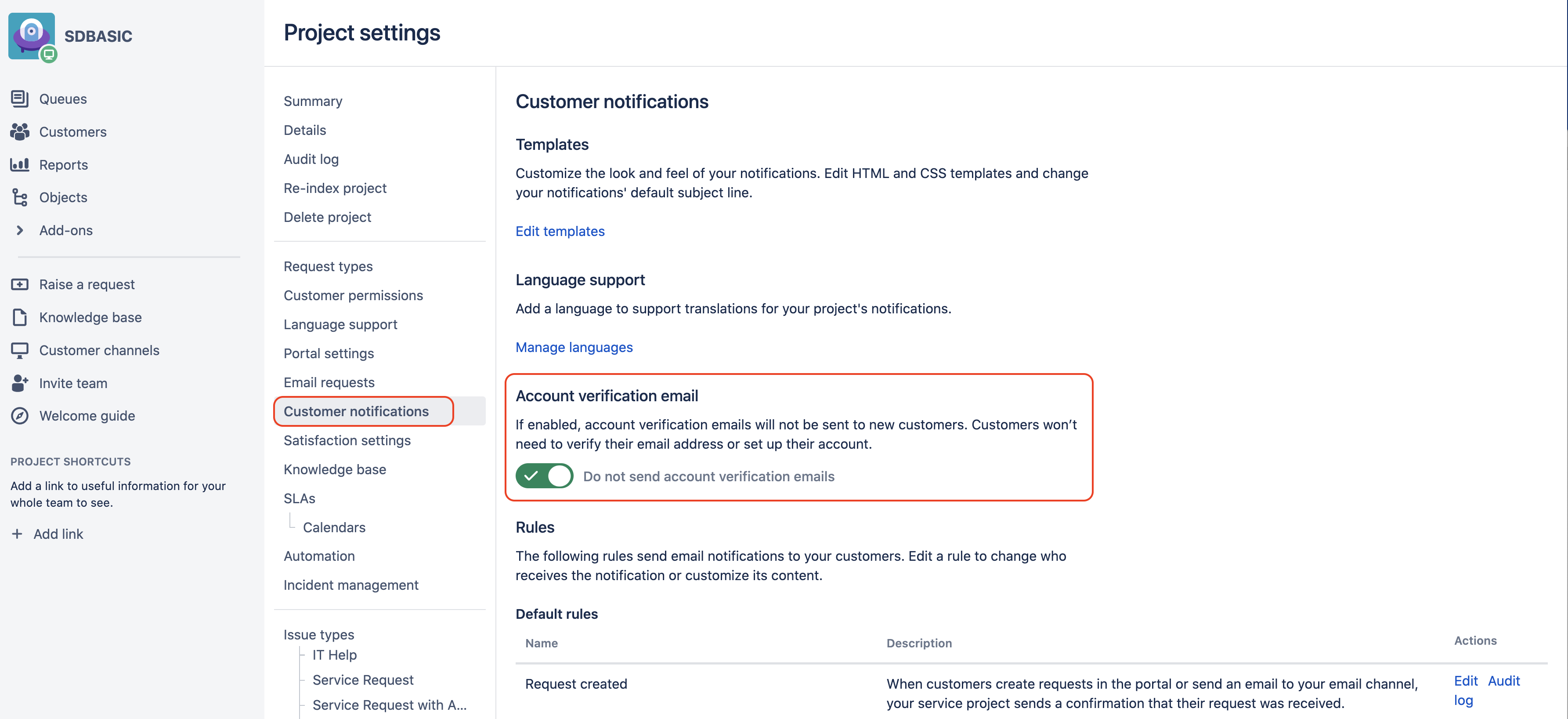Open the Knowledge base document icon
This screenshot has height=719, width=1568.
(x=19, y=317)
